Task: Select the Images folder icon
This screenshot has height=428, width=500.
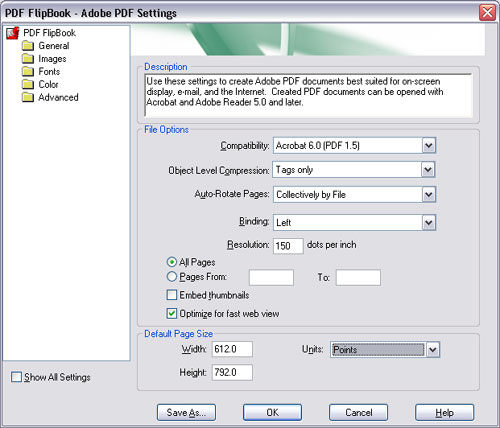Action: (28, 59)
